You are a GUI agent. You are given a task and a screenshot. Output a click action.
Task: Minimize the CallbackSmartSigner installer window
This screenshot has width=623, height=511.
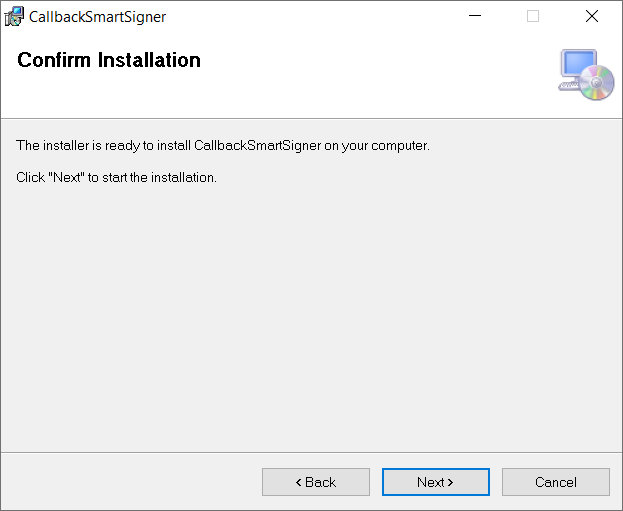pyautogui.click(x=475, y=16)
